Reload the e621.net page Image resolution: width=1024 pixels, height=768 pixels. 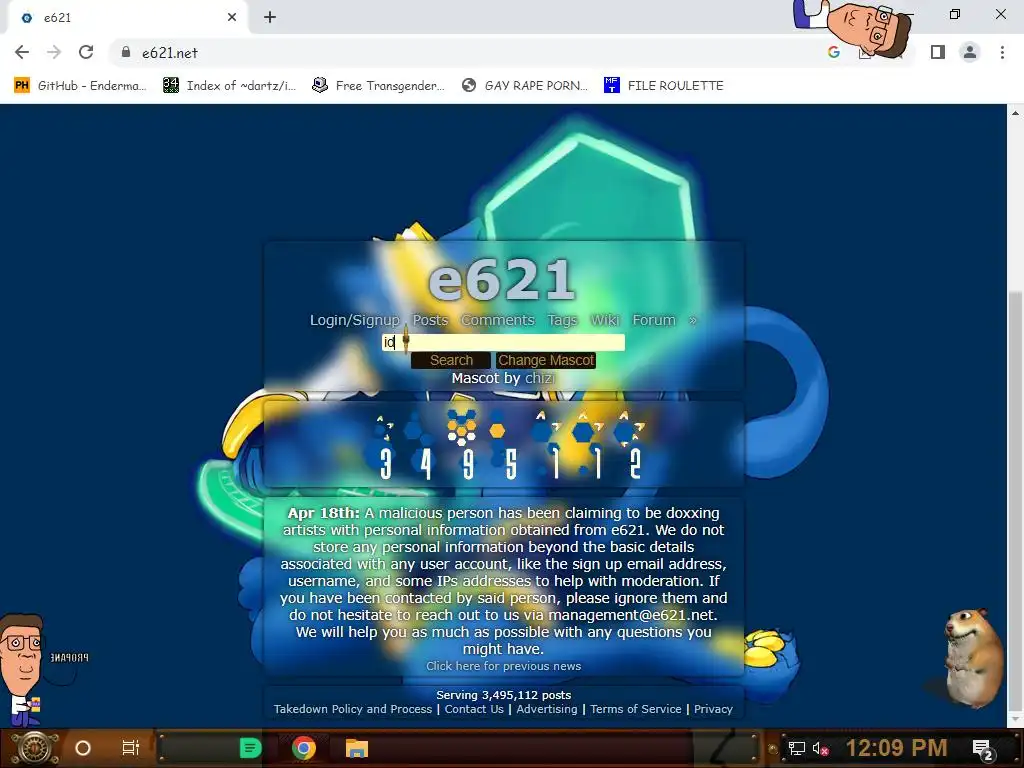86,52
